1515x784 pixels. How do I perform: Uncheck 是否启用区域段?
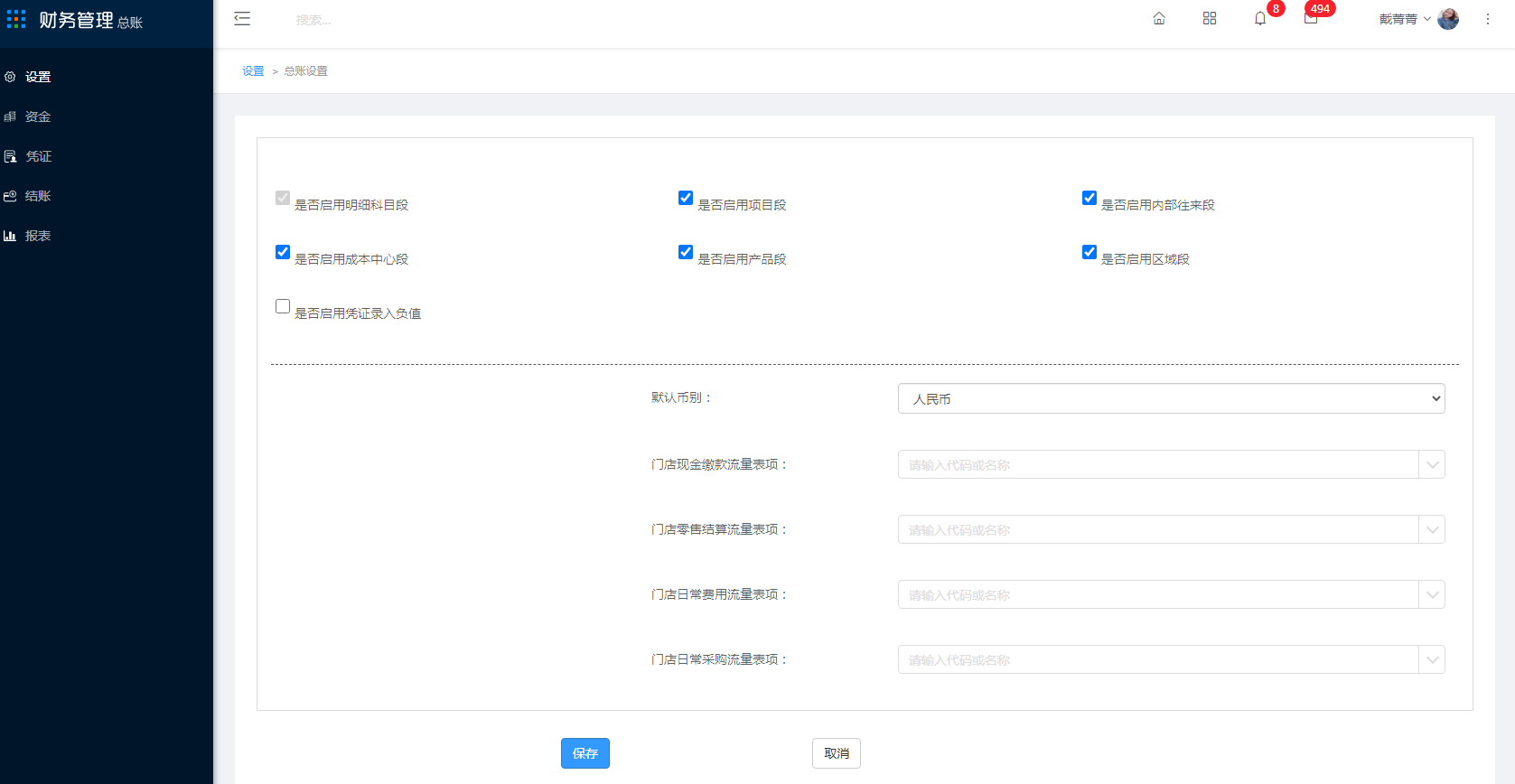tap(1089, 252)
